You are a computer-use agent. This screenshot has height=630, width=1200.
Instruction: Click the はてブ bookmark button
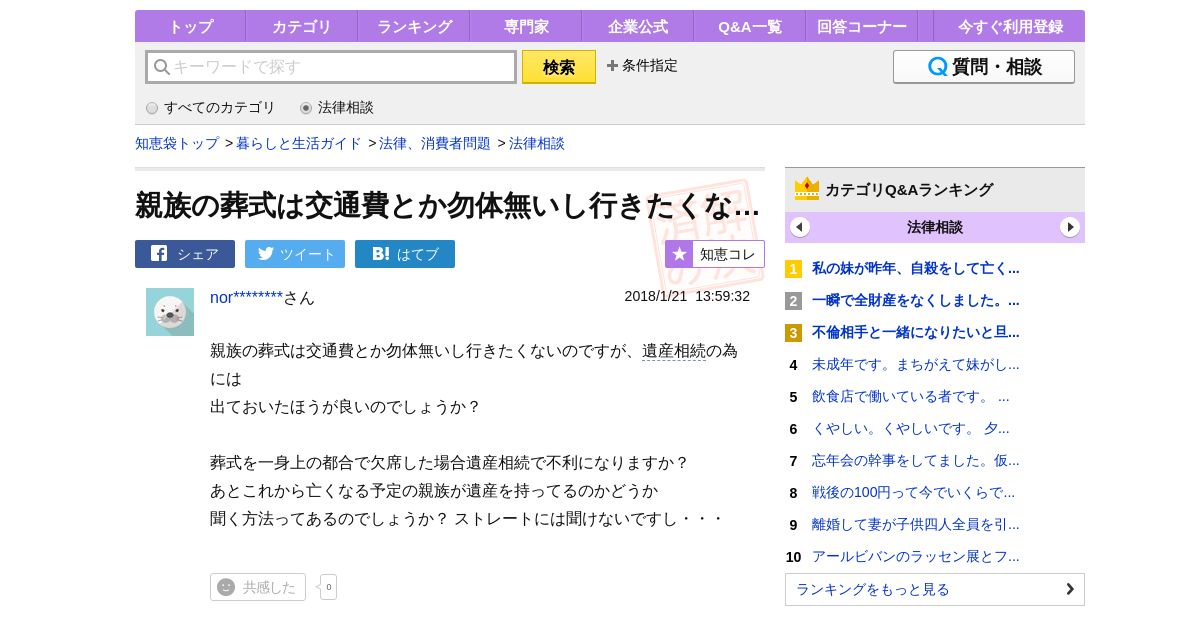pyautogui.click(x=405, y=254)
